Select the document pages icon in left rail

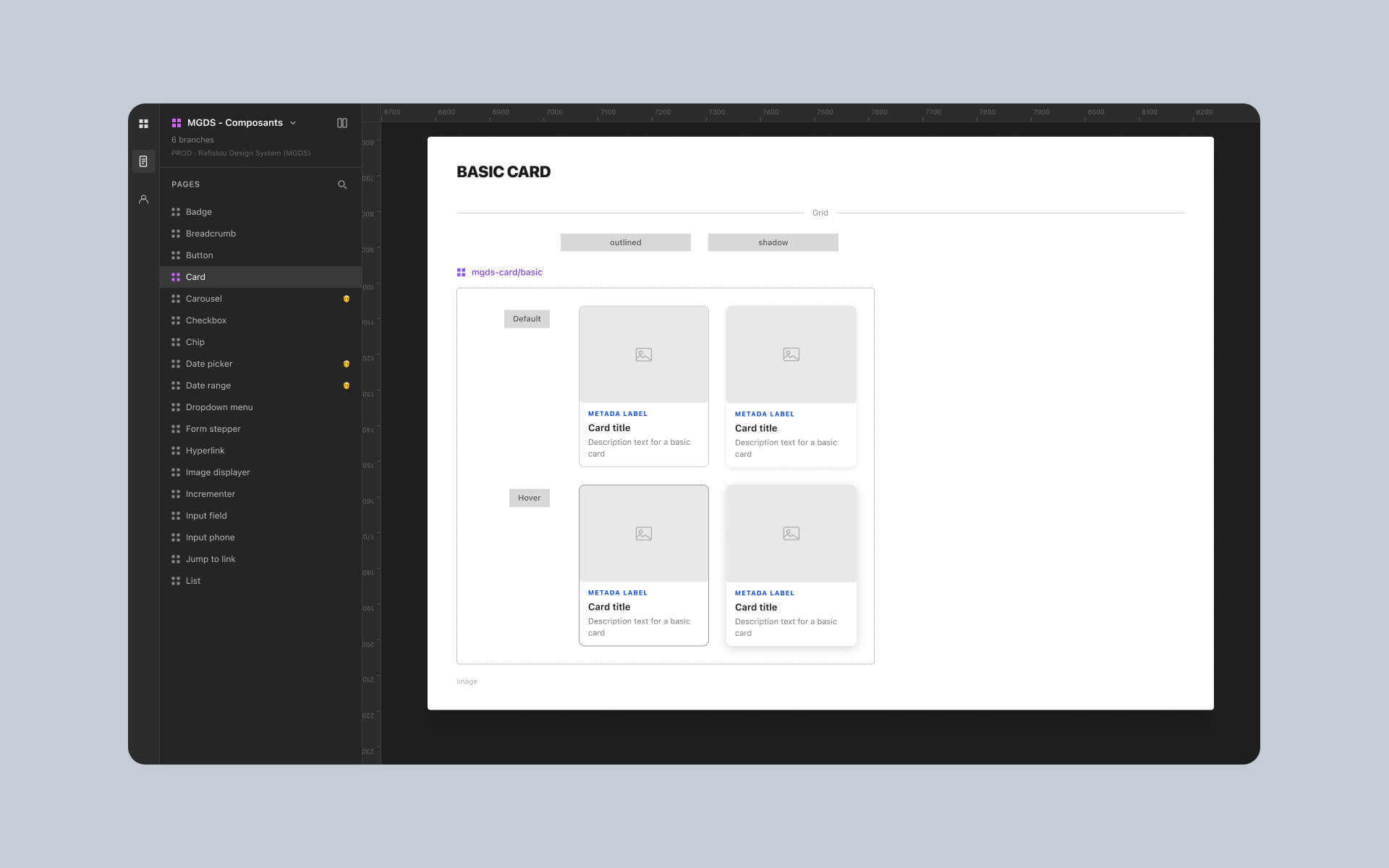pyautogui.click(x=143, y=161)
